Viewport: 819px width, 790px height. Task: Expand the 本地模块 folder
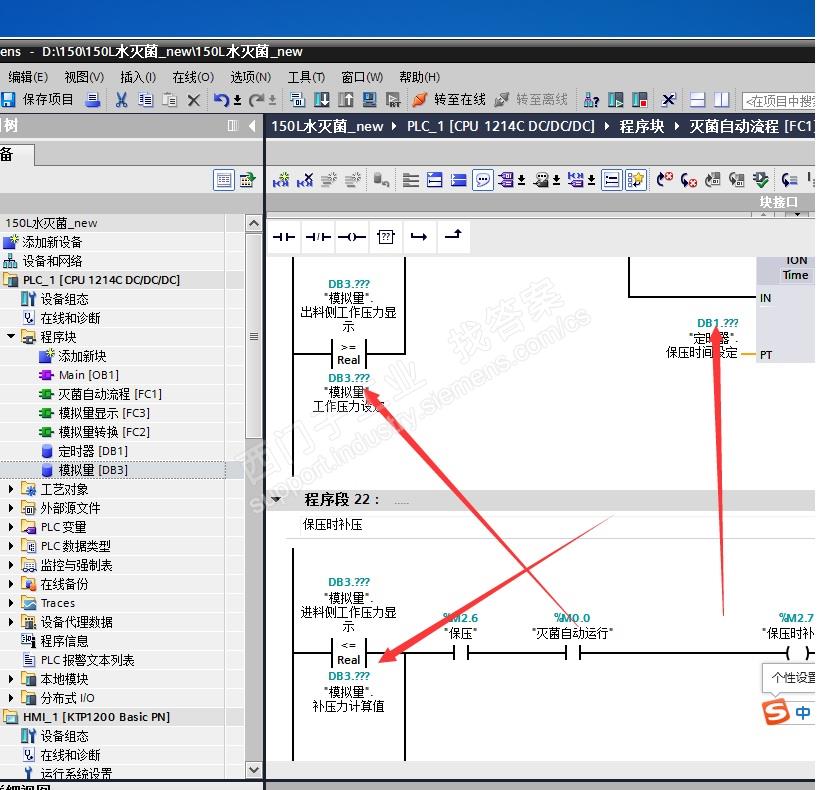pos(10,679)
